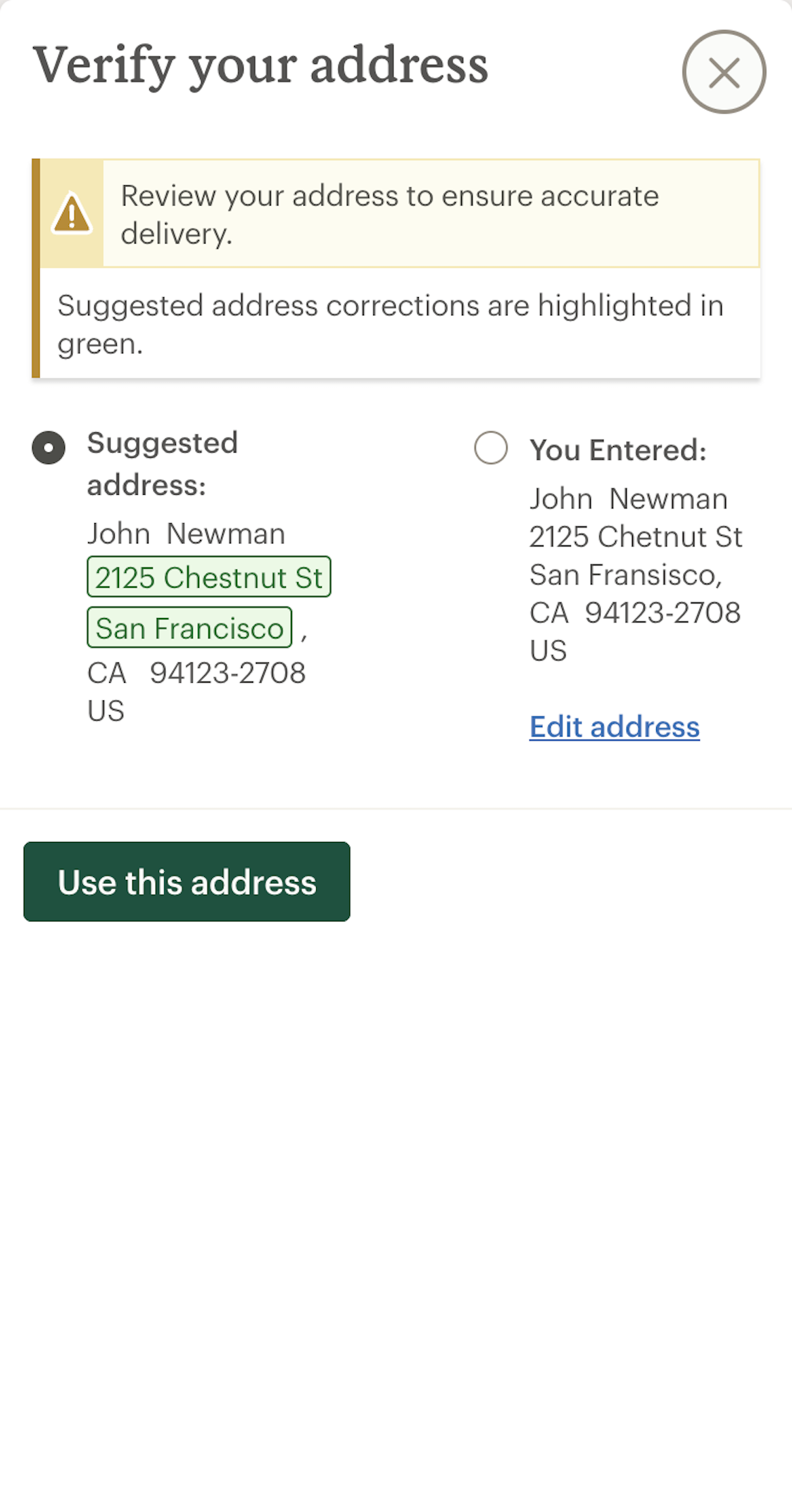Viewport: 792px width, 1512px height.
Task: Click John Newman under You Entered
Action: (x=628, y=498)
